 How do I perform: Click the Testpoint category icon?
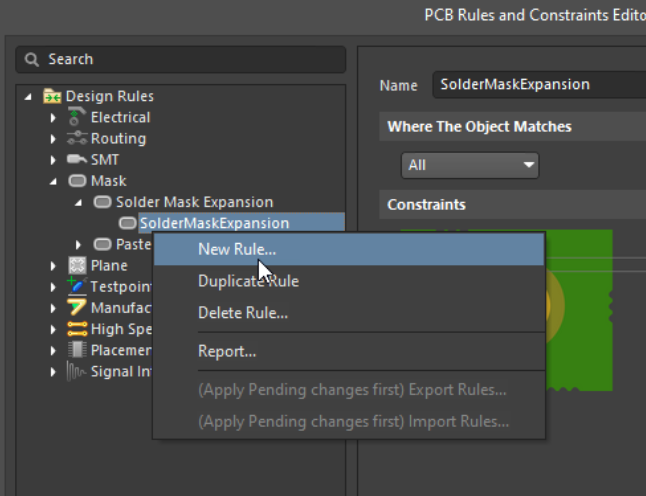point(77,286)
